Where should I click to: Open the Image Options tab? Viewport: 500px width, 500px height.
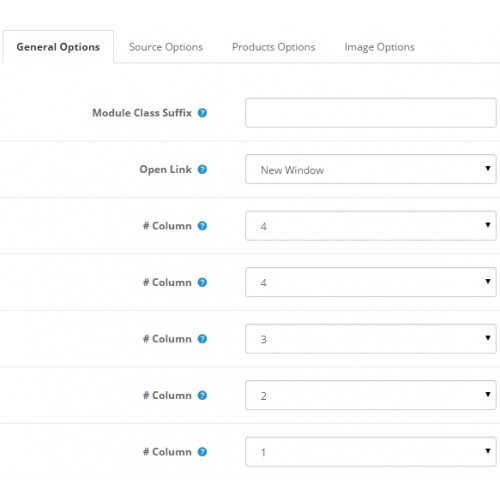[379, 47]
